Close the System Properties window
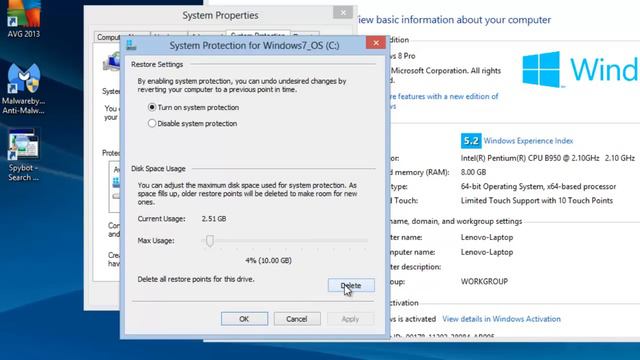Screen dimensions: 640x360 pos(343,13)
